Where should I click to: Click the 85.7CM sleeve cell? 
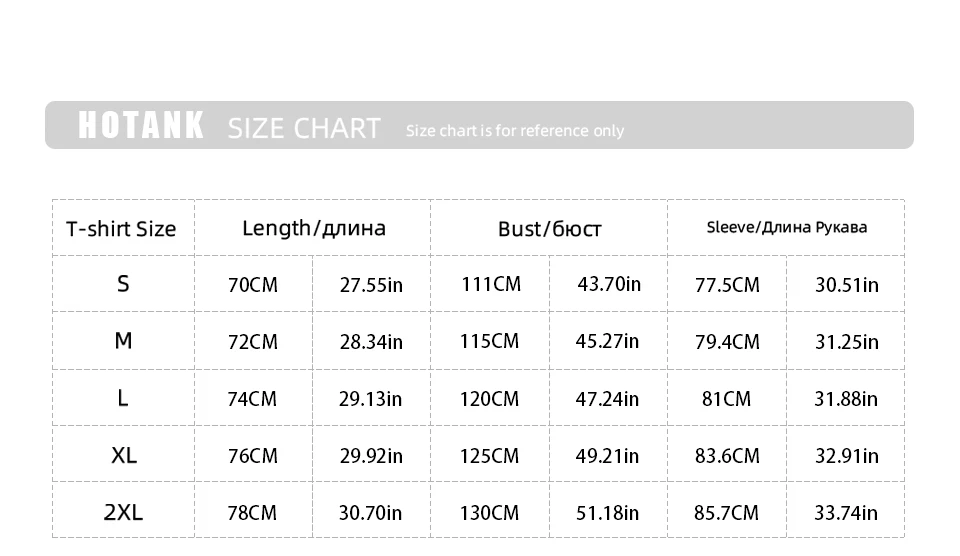(x=727, y=513)
